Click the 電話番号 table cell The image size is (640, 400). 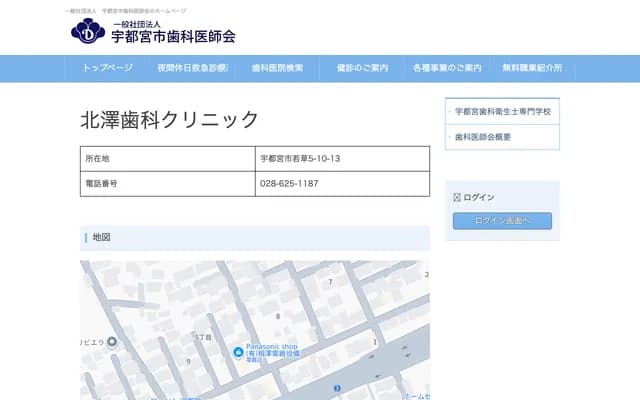167,184
